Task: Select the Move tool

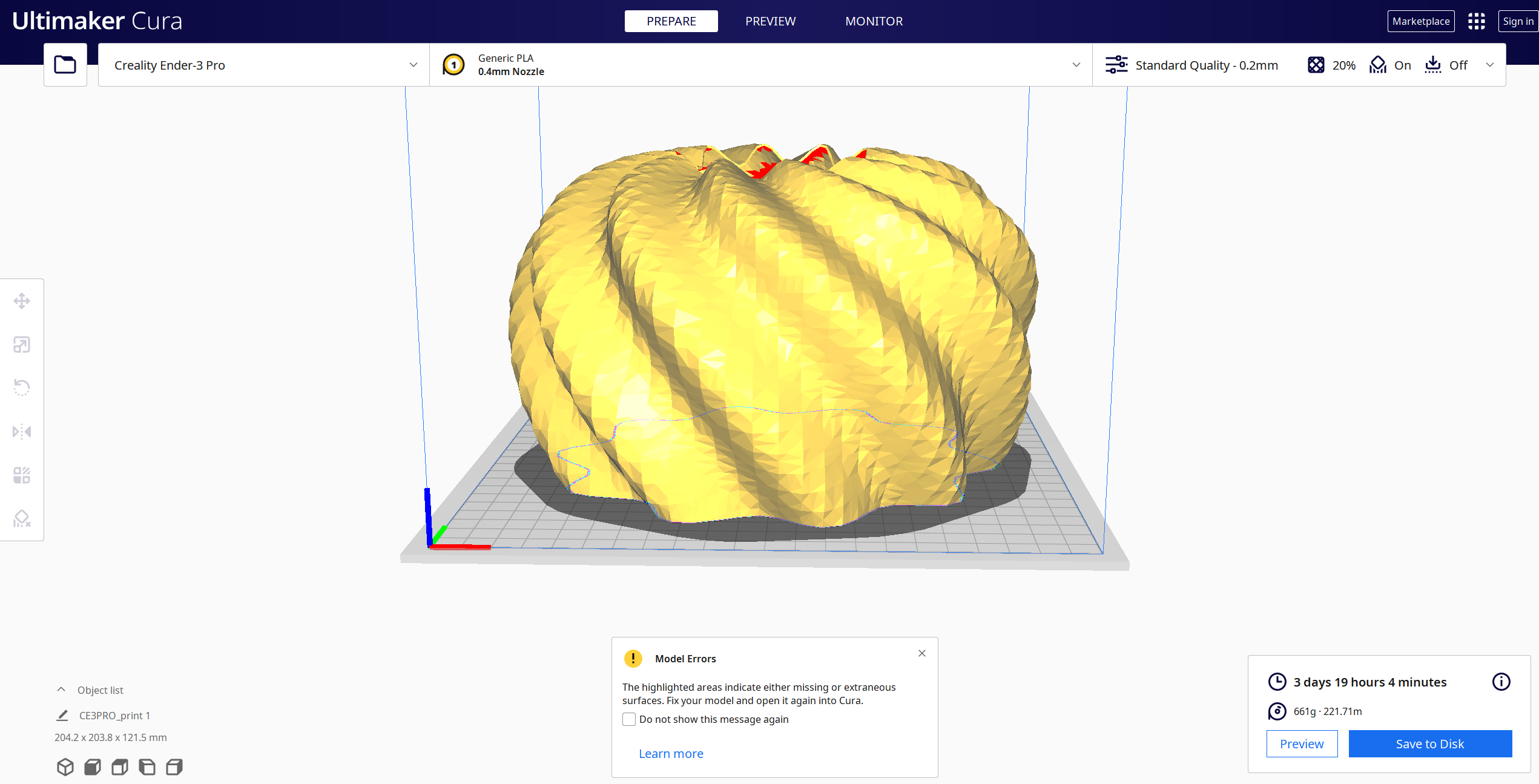Action: point(22,301)
